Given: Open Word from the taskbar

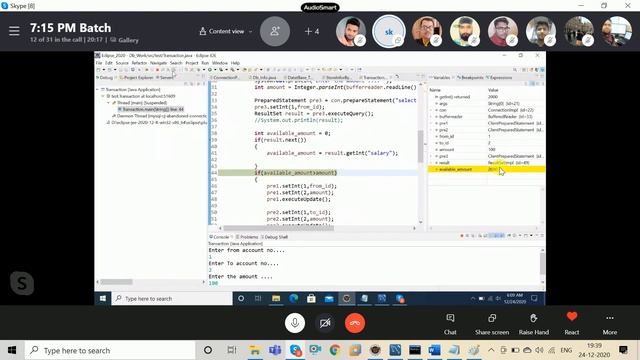Looking at the screenshot, I should [435, 350].
